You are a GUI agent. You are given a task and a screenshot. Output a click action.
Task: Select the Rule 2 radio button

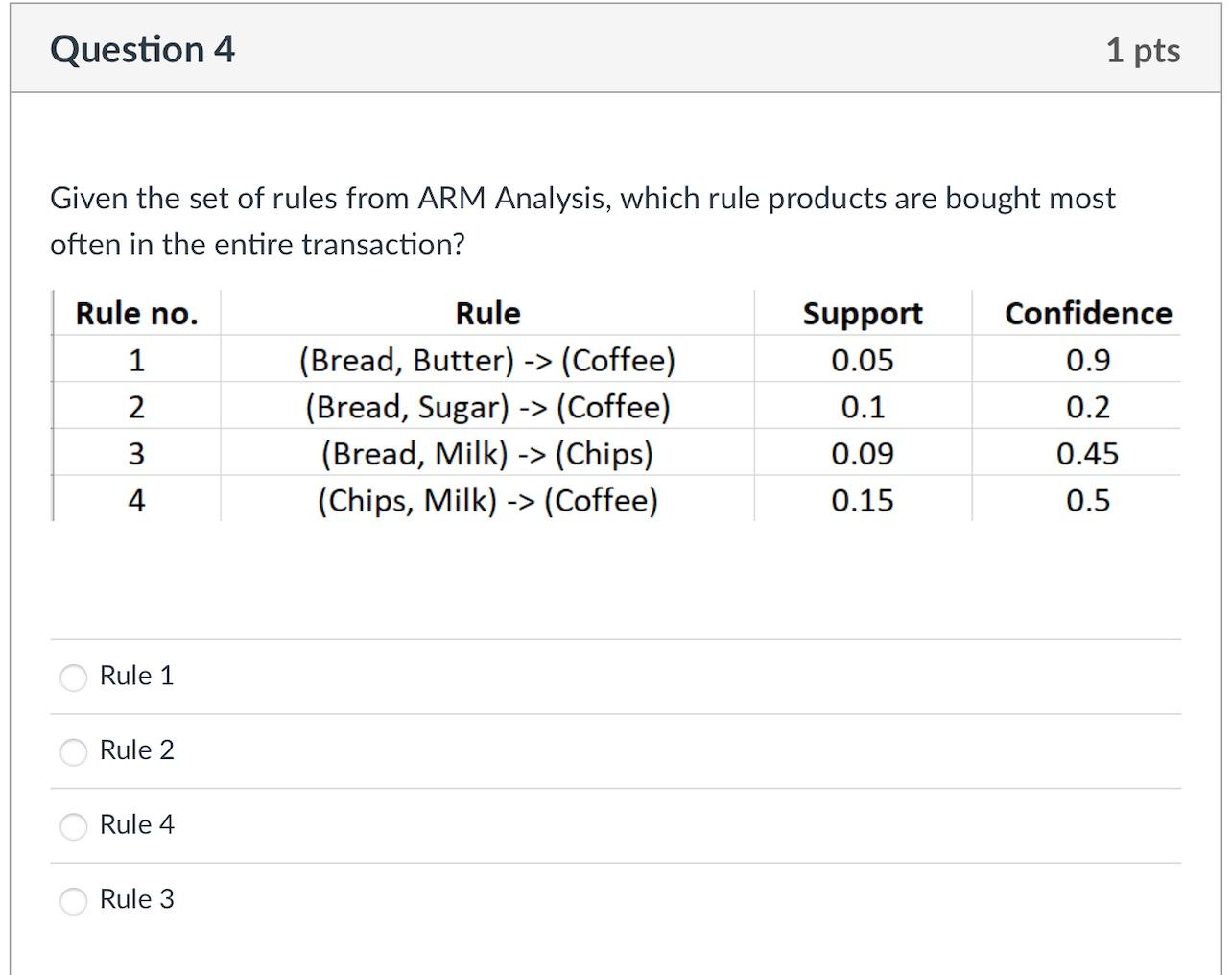point(73,752)
